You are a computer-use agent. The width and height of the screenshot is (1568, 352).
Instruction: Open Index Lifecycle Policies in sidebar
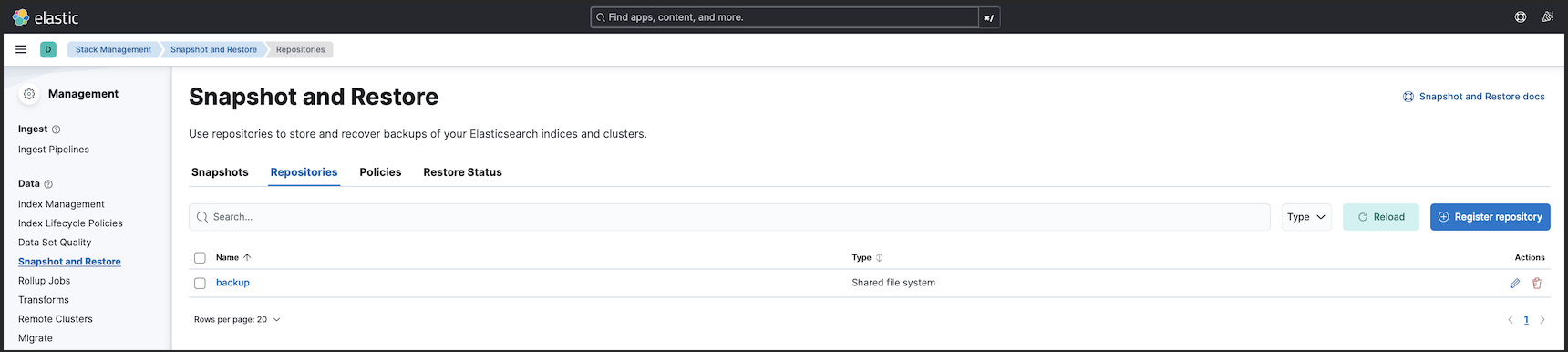(x=70, y=223)
